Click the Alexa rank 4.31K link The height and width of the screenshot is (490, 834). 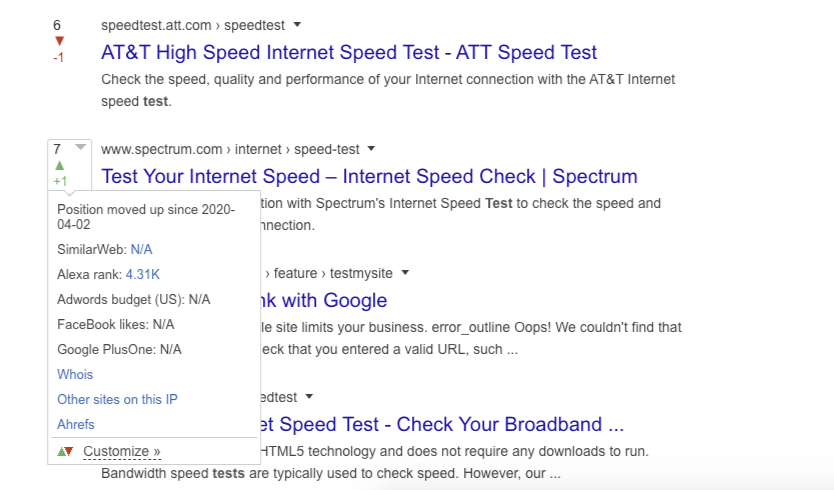coord(143,274)
